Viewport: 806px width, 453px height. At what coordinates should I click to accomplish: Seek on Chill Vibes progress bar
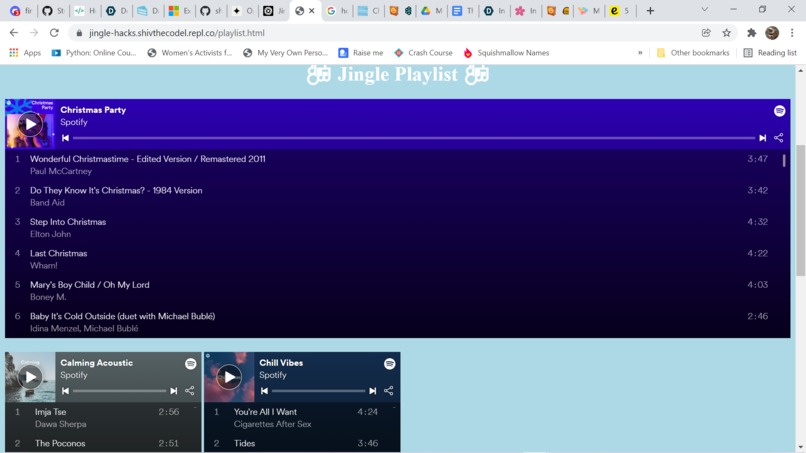coord(318,391)
